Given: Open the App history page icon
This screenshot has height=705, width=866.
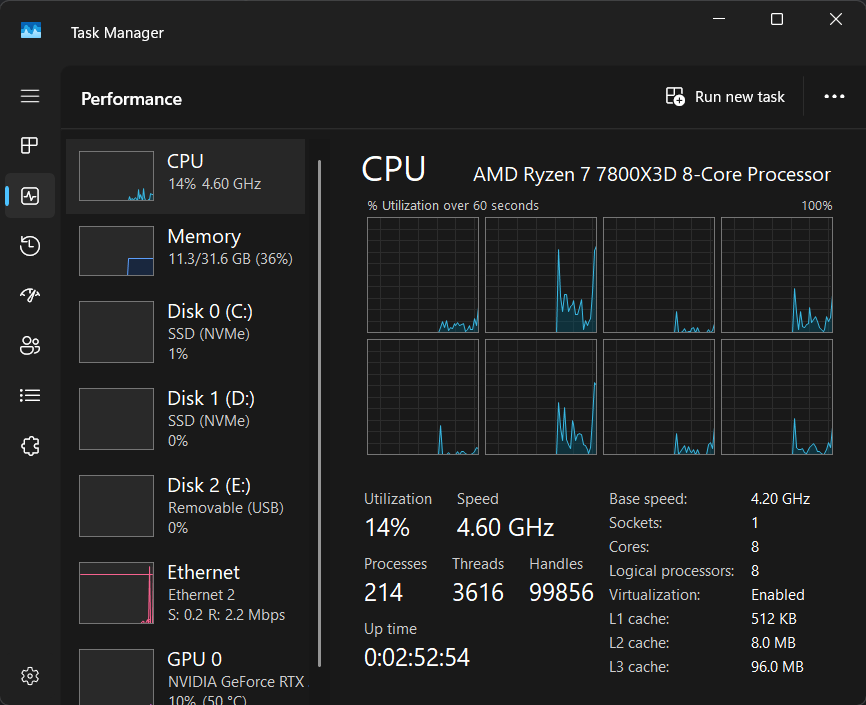Looking at the screenshot, I should (x=30, y=246).
